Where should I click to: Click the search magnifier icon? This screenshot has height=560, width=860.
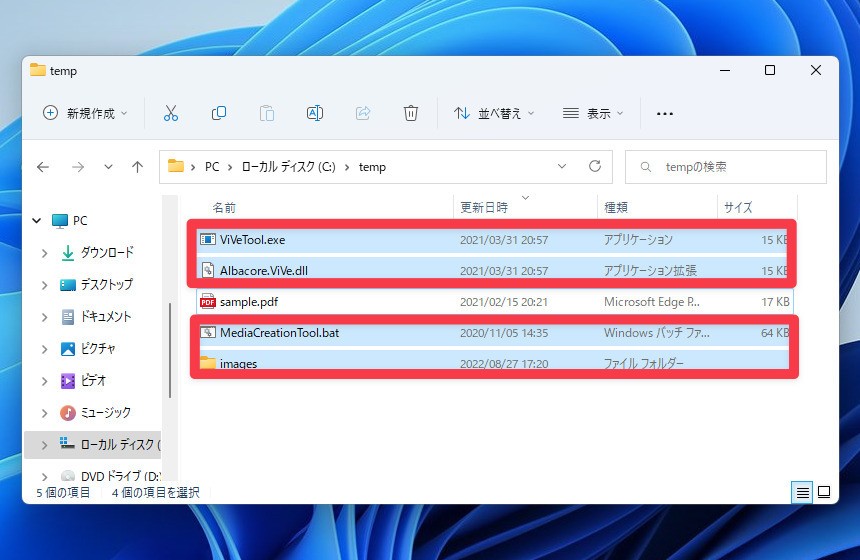646,167
